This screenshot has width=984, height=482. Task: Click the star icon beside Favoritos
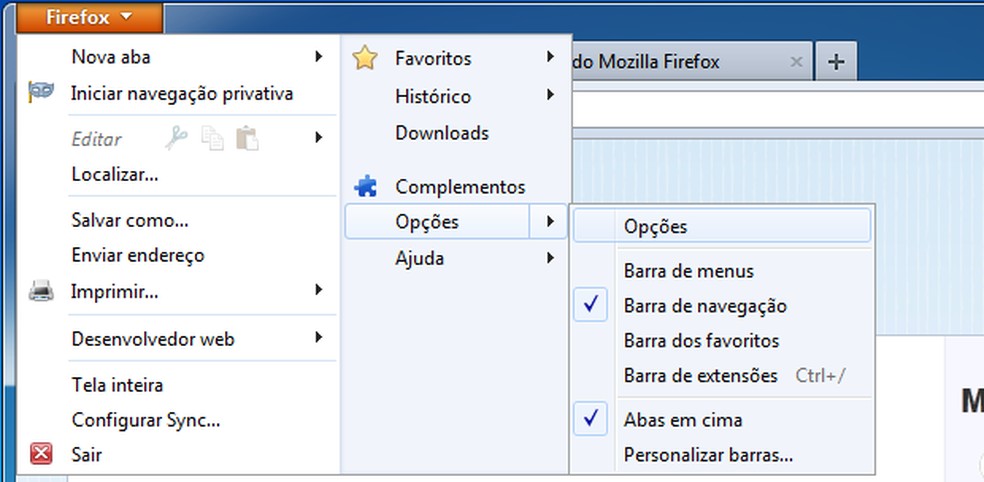pos(365,58)
